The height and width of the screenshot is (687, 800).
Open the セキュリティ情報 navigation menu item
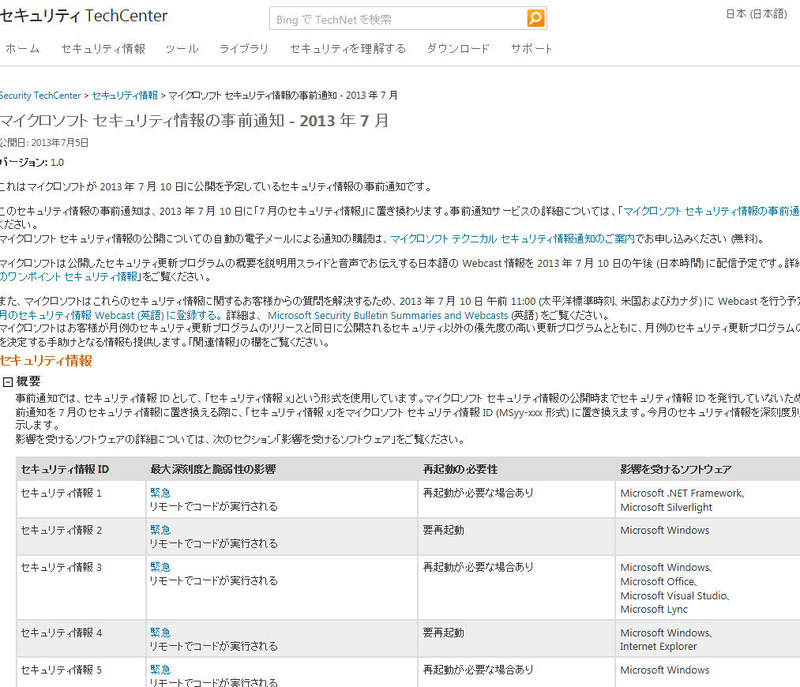pos(102,49)
